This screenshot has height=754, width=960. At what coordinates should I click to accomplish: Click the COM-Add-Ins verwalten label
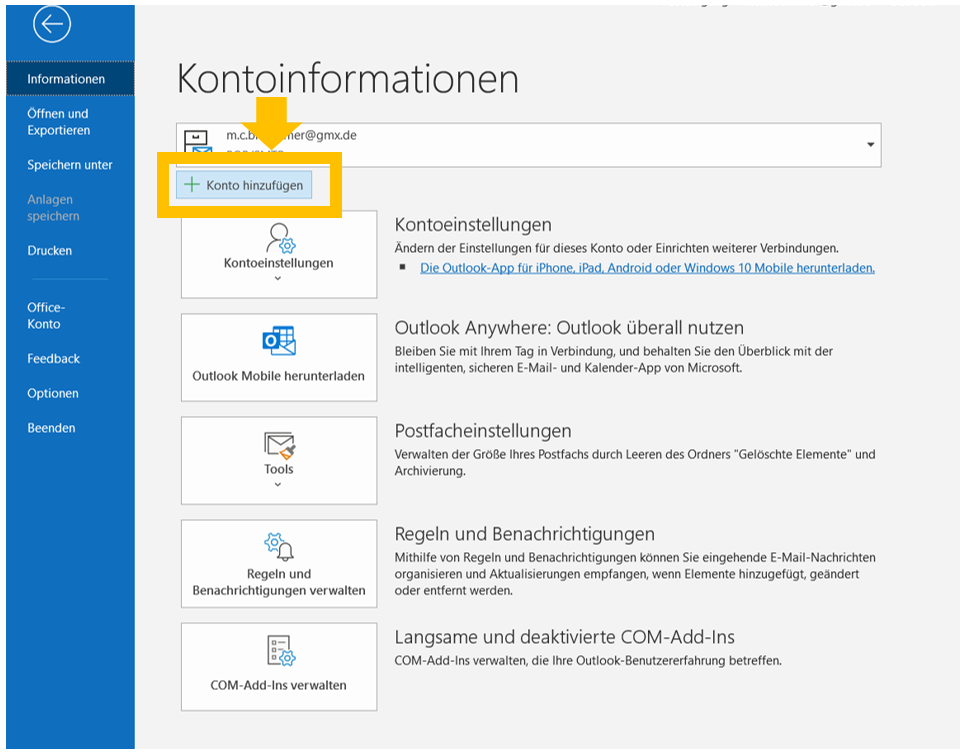click(279, 685)
